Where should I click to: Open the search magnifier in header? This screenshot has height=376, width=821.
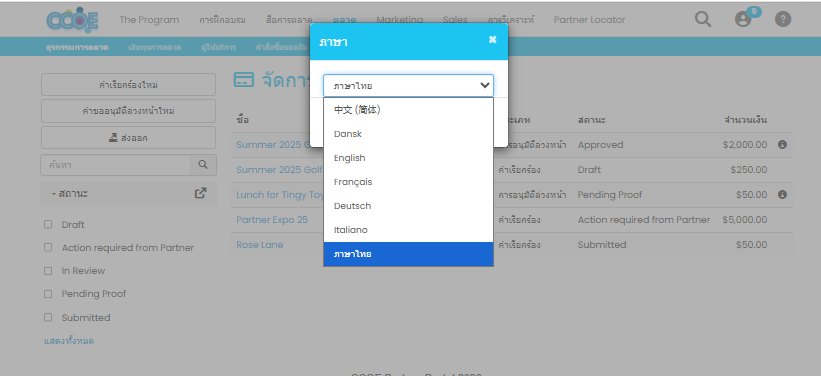[x=703, y=19]
